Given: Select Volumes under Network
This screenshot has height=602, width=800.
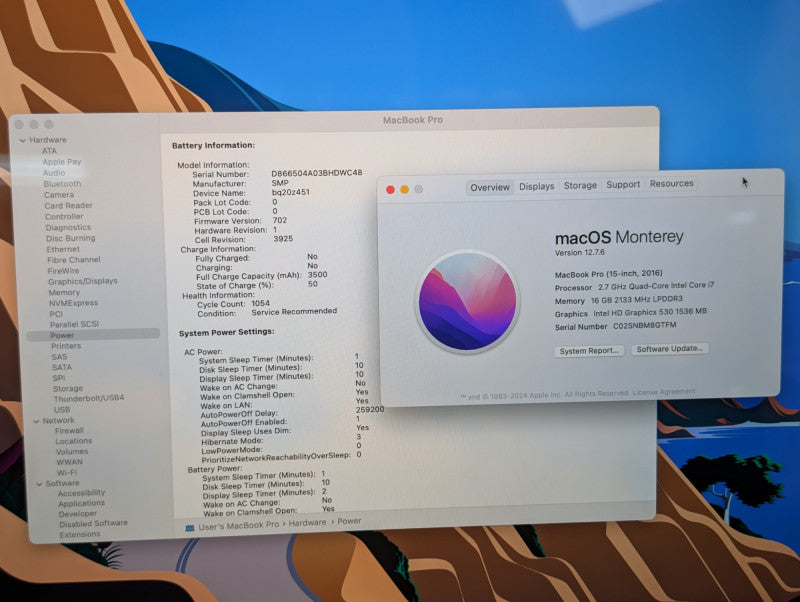Looking at the screenshot, I should (72, 452).
